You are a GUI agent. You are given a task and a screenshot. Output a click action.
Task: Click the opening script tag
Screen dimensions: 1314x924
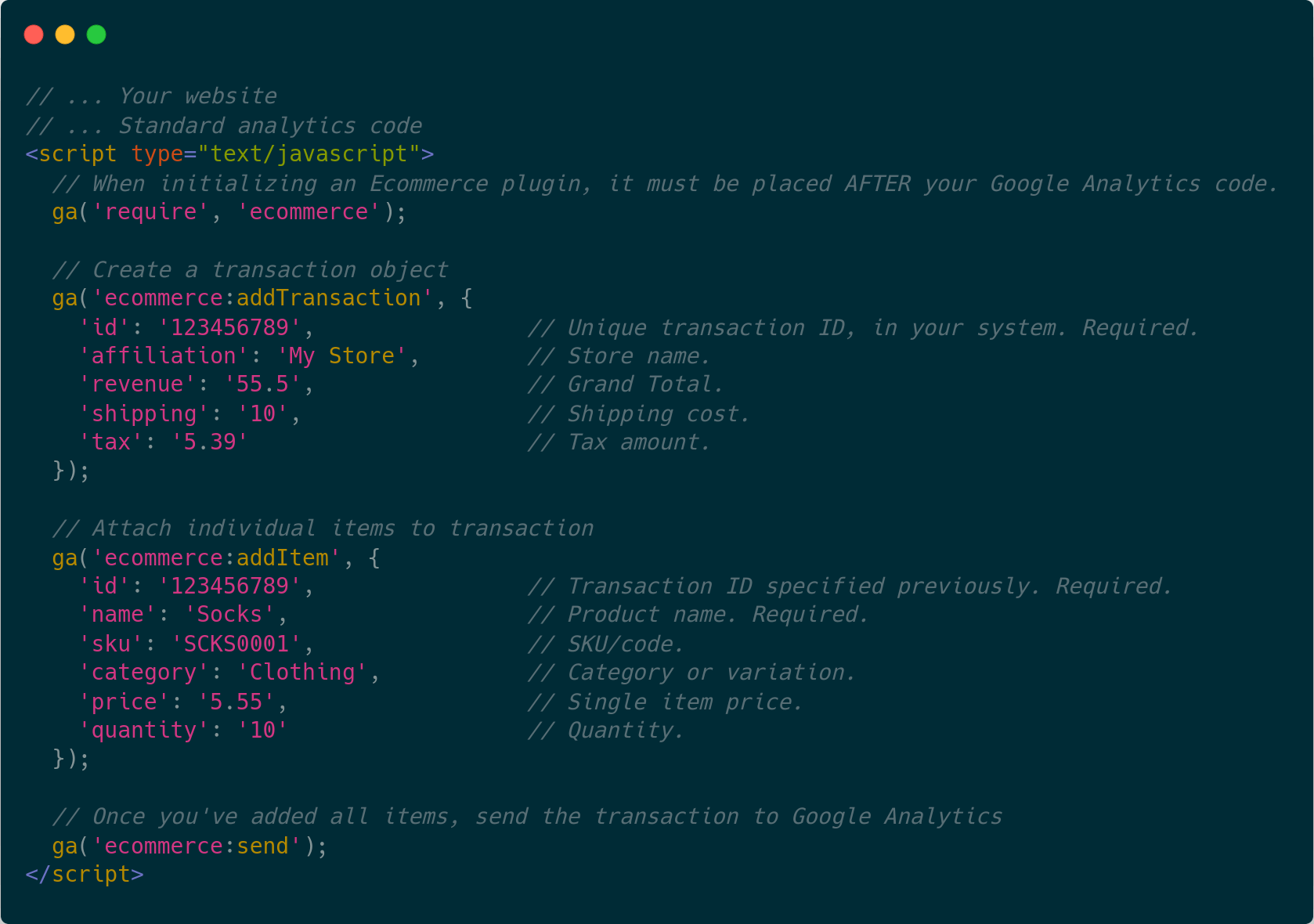71,154
